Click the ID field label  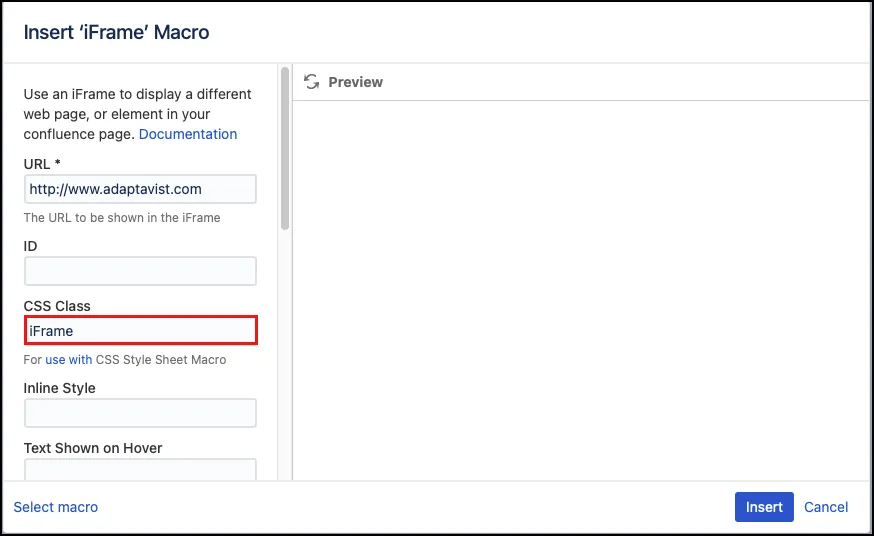pyautogui.click(x=30, y=246)
